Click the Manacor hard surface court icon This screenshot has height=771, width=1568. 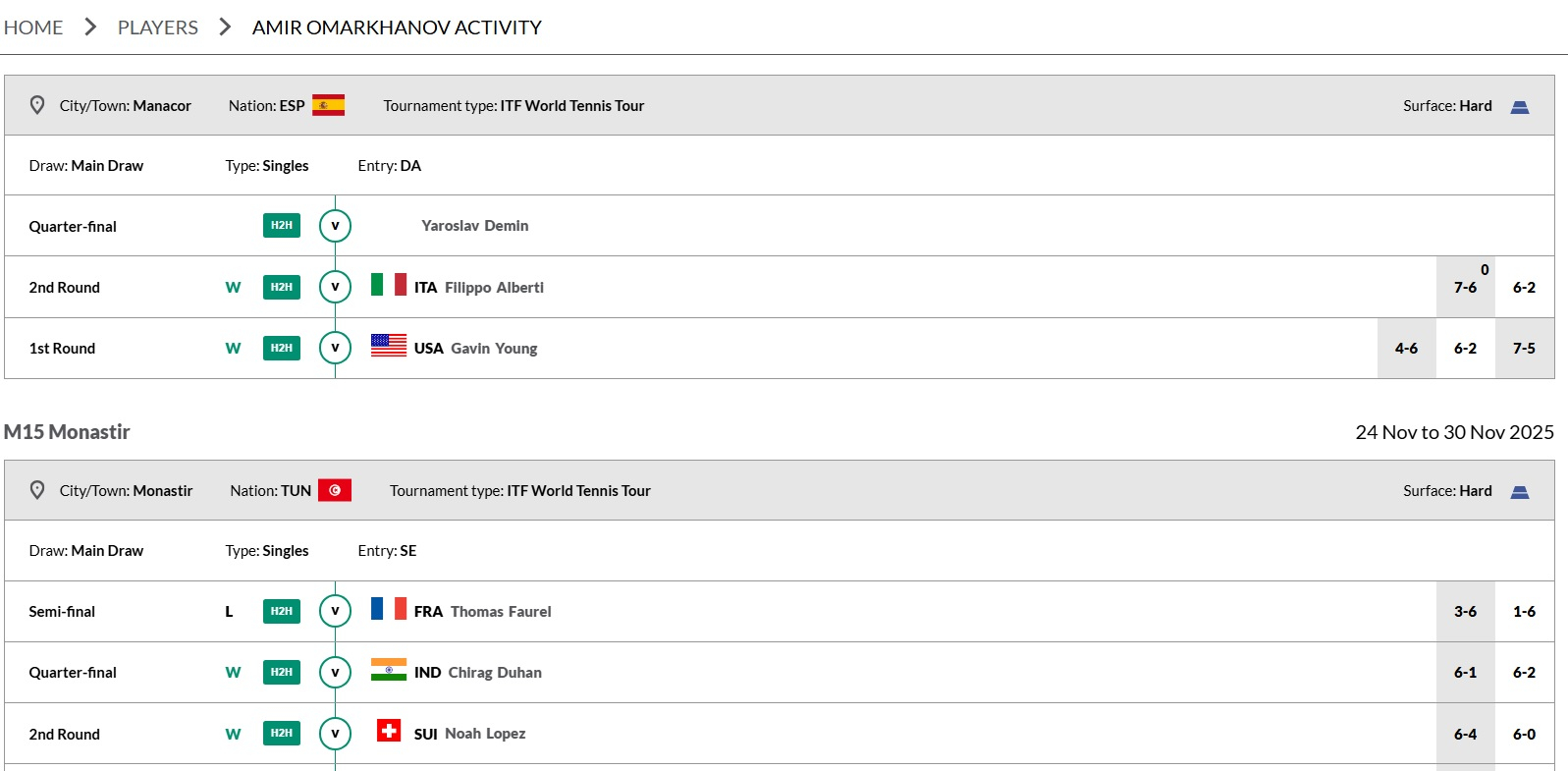[x=1519, y=106]
